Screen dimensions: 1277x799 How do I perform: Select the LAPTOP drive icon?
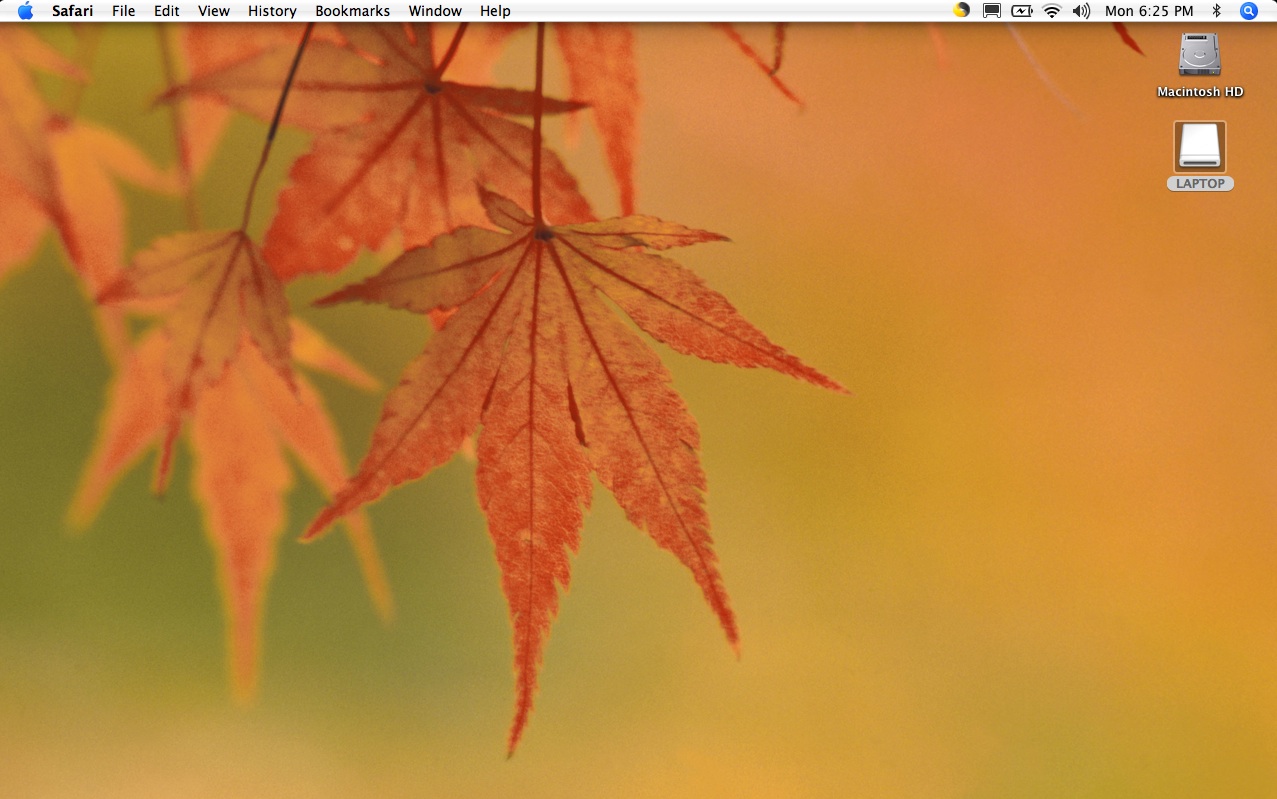[1200, 147]
